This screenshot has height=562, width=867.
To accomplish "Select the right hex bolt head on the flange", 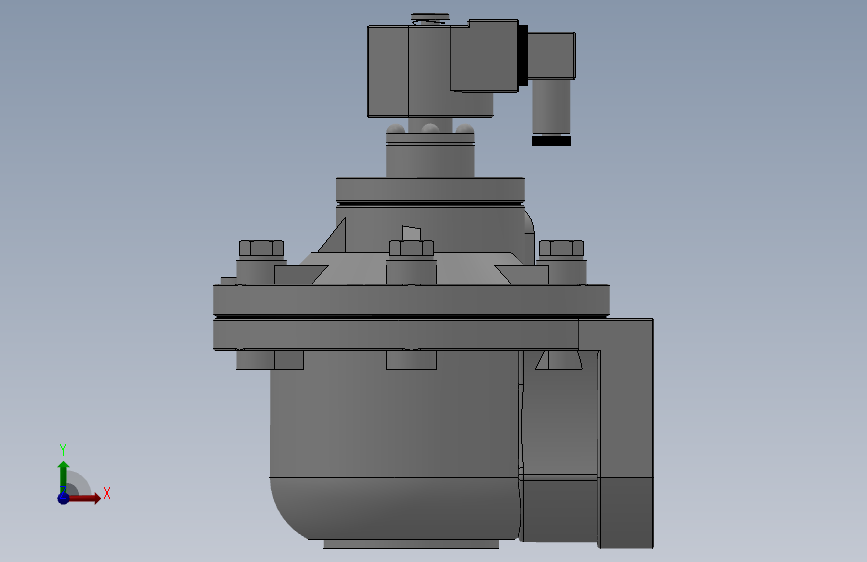I will (x=561, y=248).
